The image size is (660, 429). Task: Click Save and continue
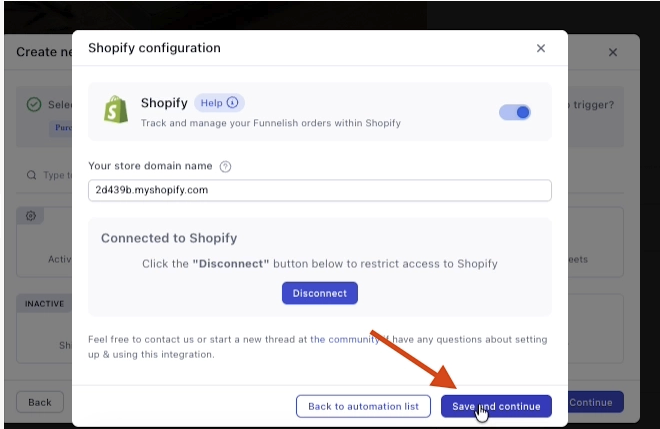point(496,406)
